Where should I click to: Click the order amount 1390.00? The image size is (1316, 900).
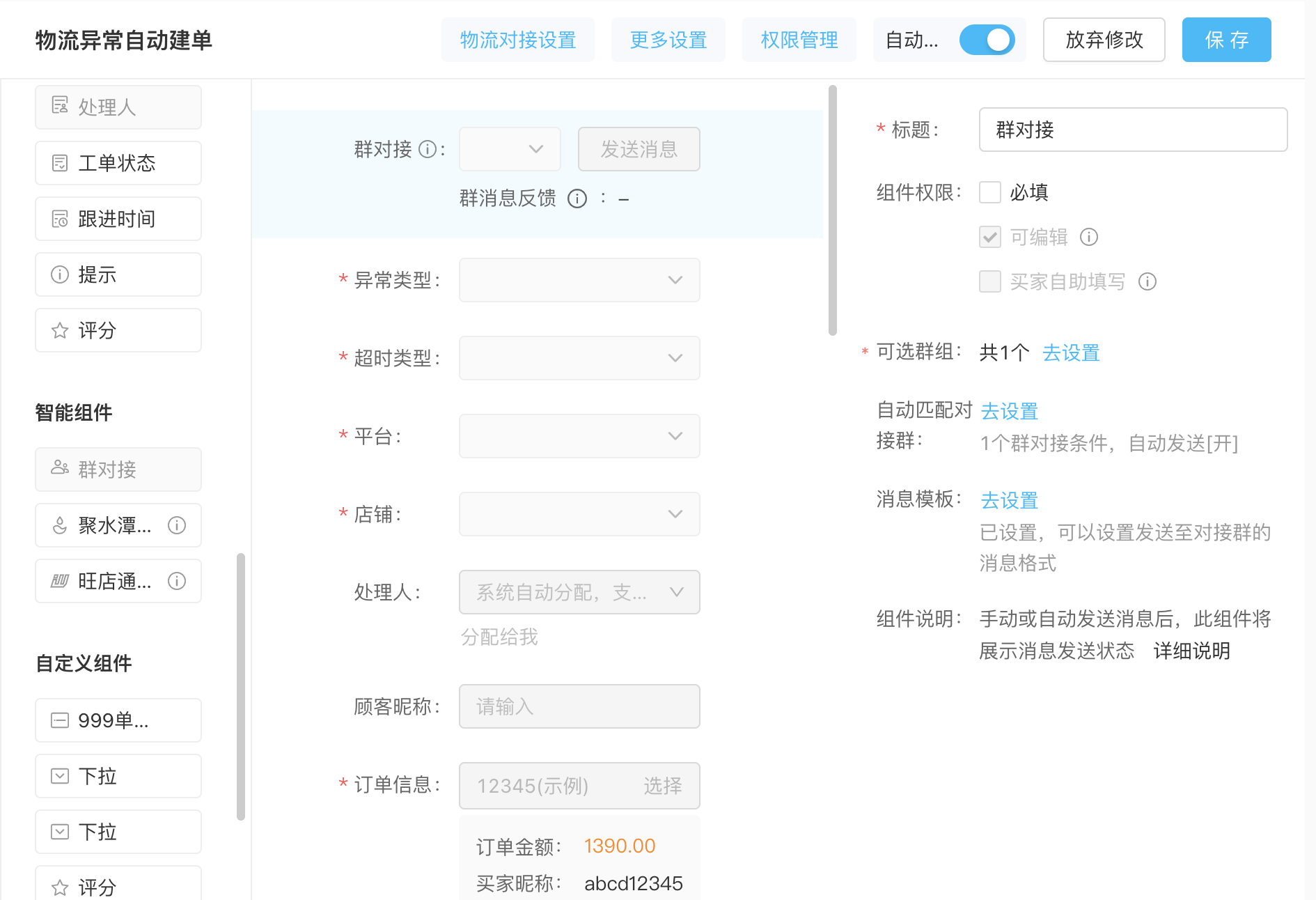[x=620, y=846]
